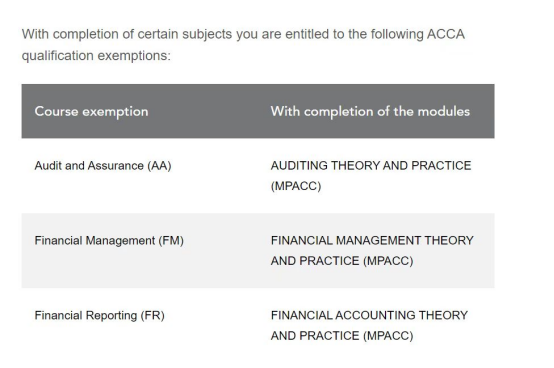The image size is (554, 368).
Task: Click the gray table header bar
Action: 258,111
